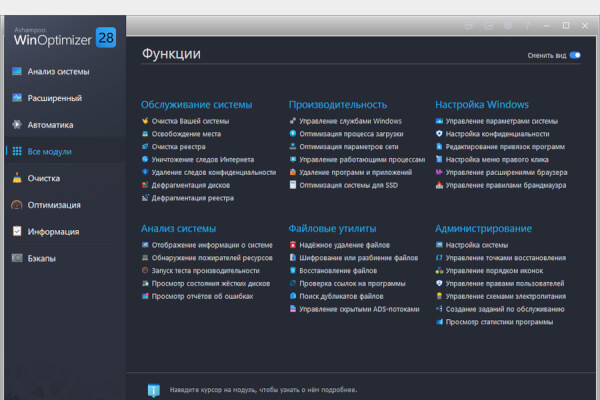The width and height of the screenshot is (600, 400).
Task: Click the info icon in the bottom bar
Action: [x=153, y=390]
